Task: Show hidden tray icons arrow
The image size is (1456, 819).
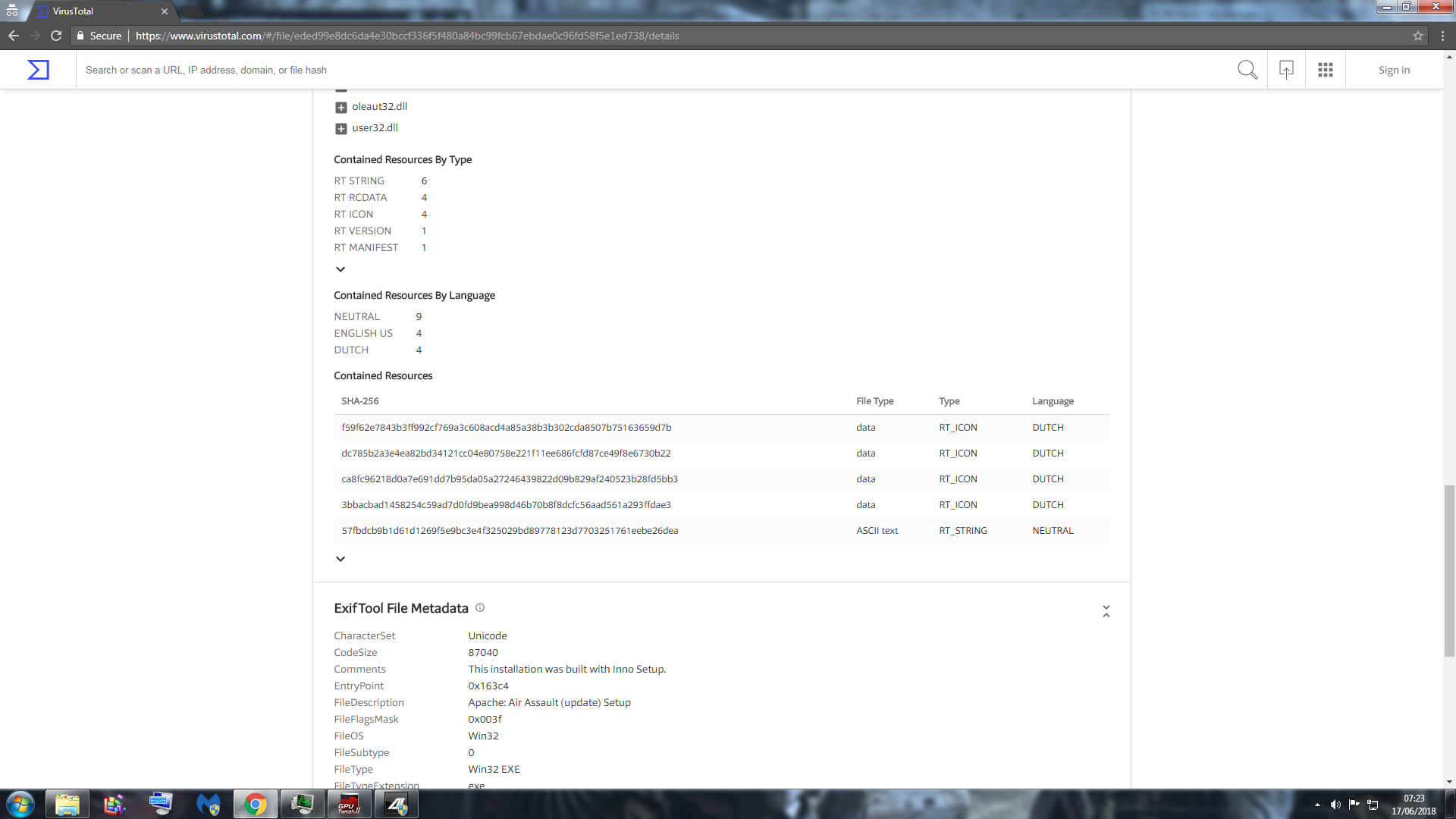Action: [1317, 805]
